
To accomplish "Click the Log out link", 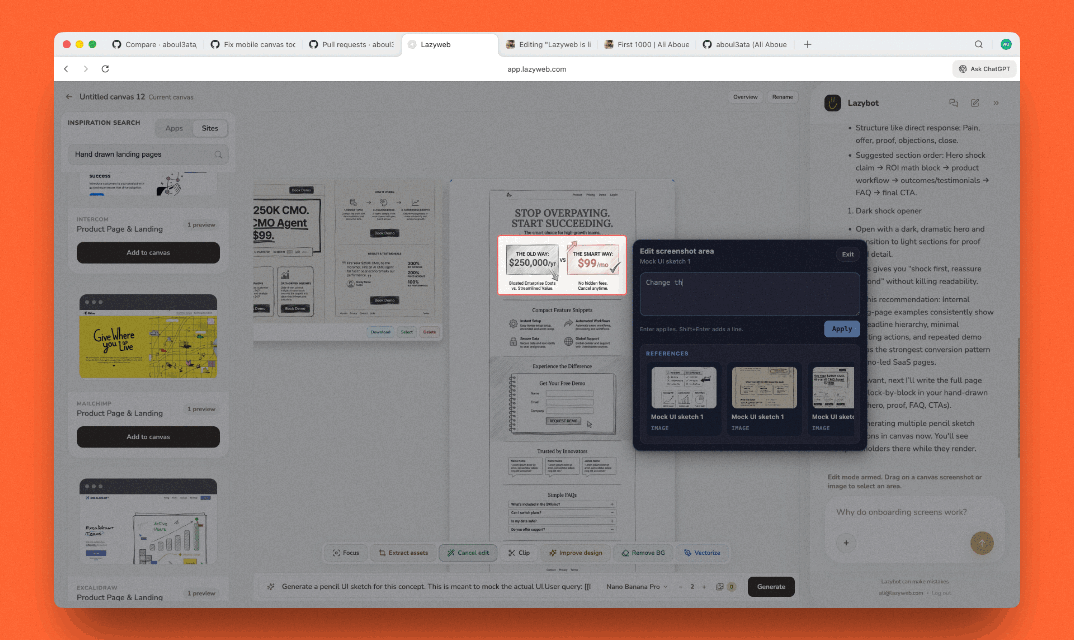I will (x=941, y=593).
